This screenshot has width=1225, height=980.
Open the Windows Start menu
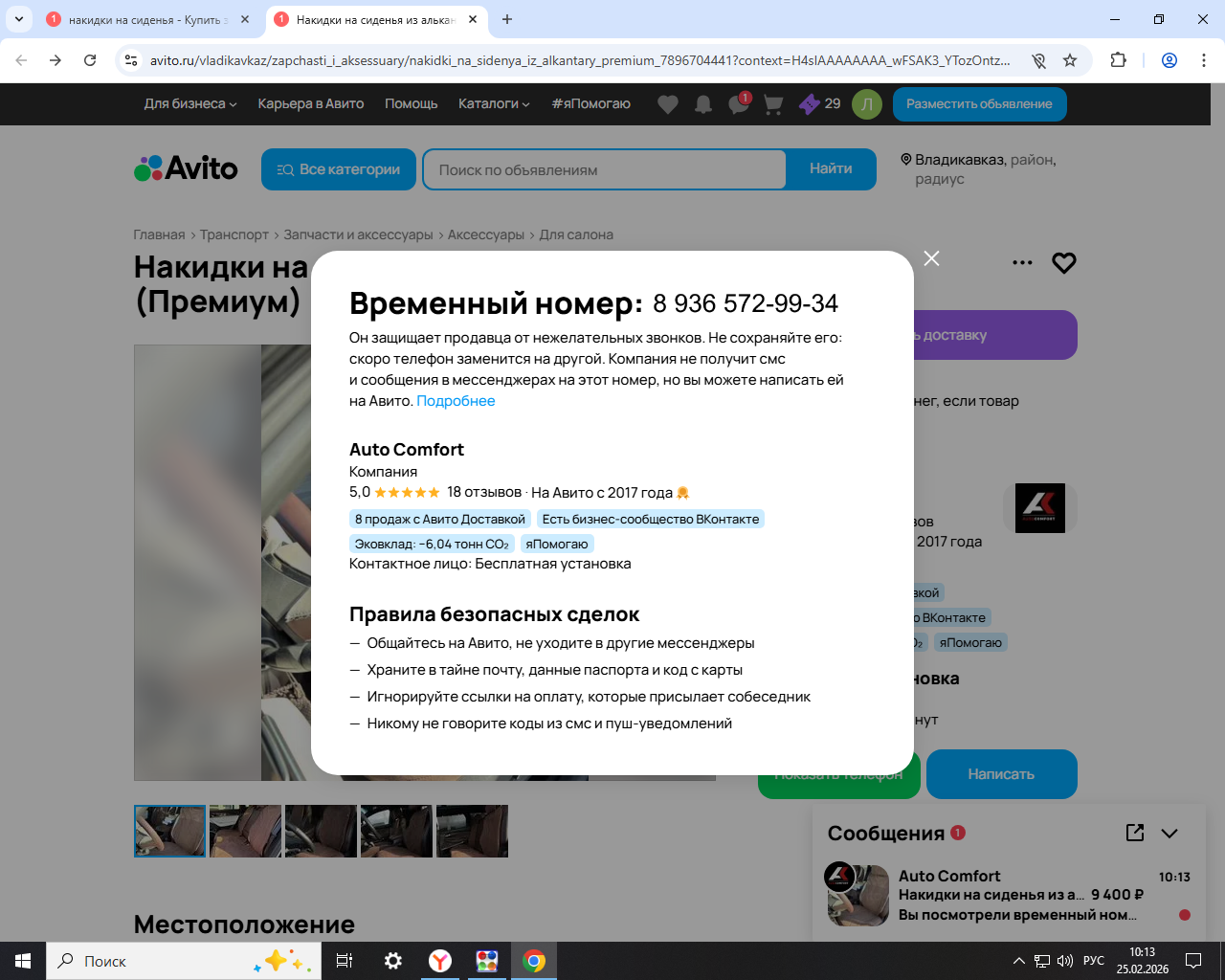(23, 961)
